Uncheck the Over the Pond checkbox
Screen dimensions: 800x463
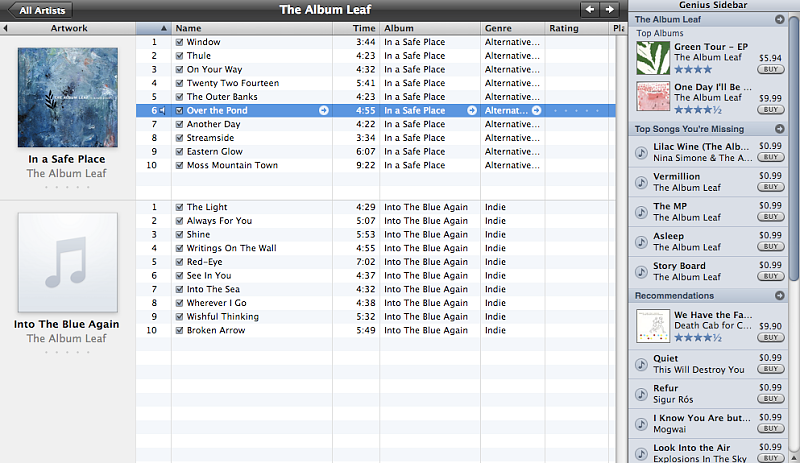[x=179, y=111]
